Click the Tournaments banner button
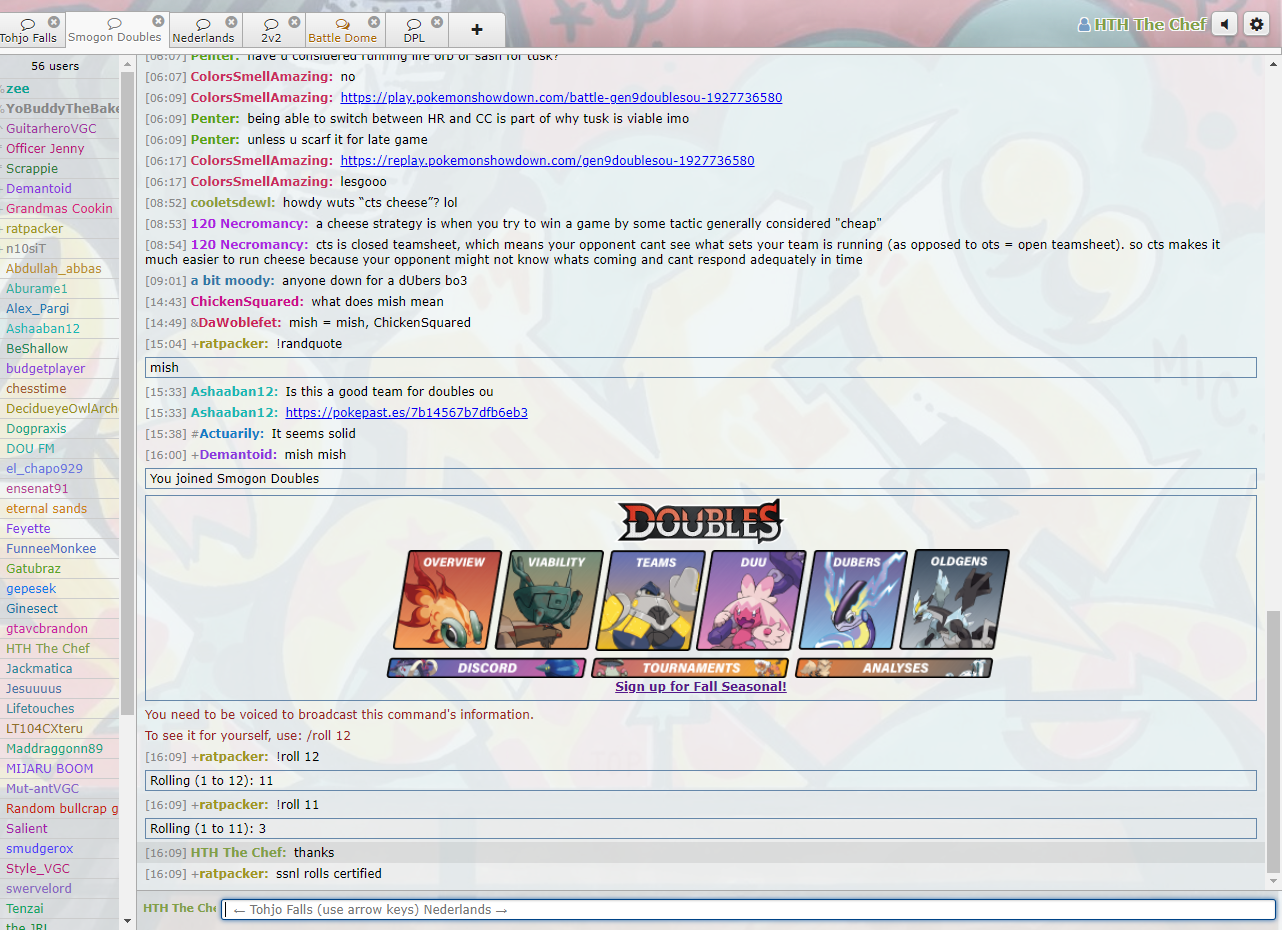This screenshot has width=1282, height=930. coord(690,668)
